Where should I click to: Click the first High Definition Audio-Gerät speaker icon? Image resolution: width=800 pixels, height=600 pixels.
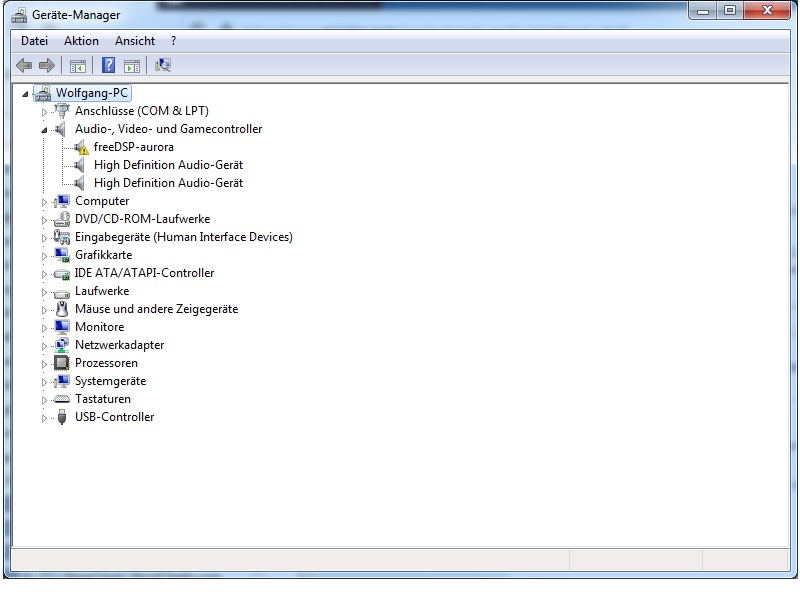[80, 165]
